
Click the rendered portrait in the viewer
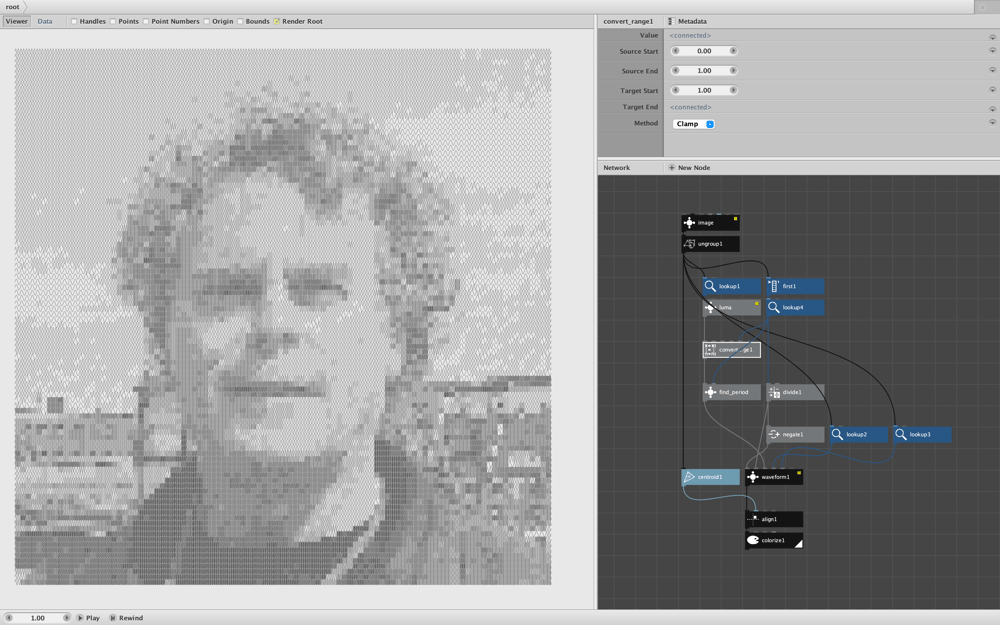coord(283,316)
